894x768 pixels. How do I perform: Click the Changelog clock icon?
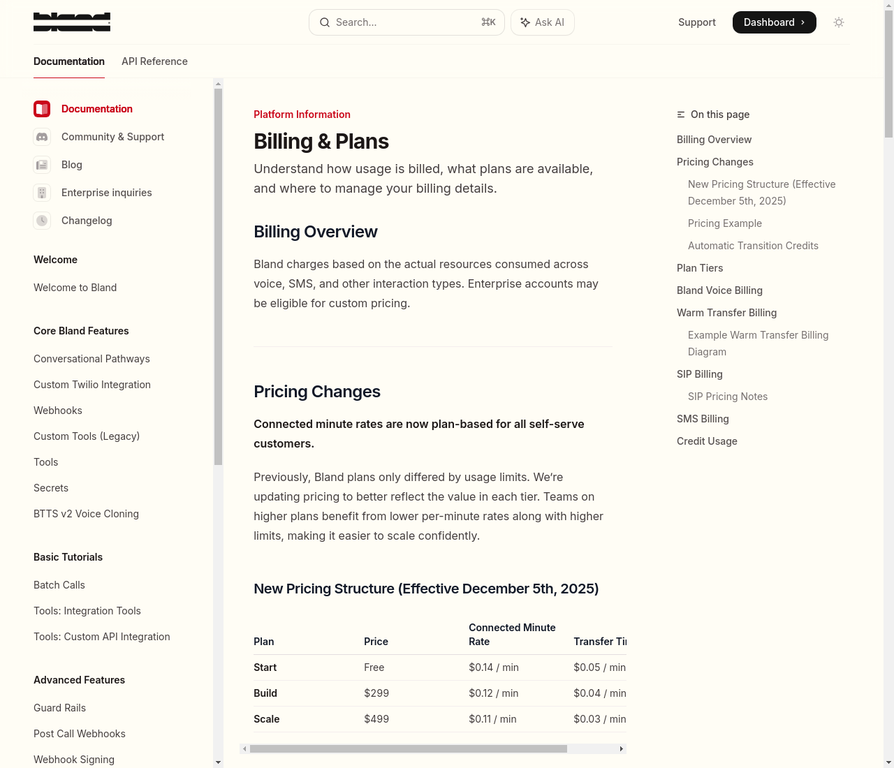(42, 221)
